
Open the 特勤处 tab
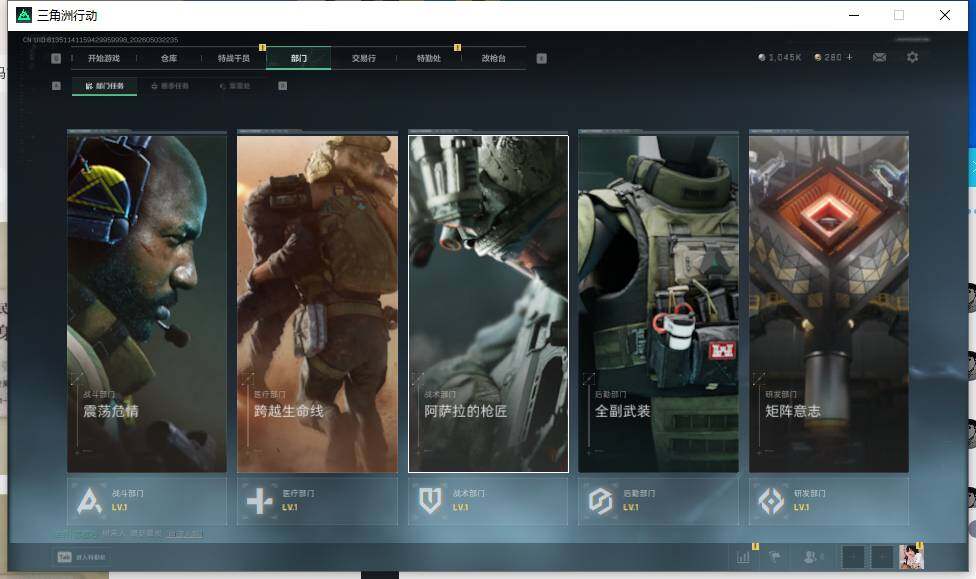tap(428, 58)
